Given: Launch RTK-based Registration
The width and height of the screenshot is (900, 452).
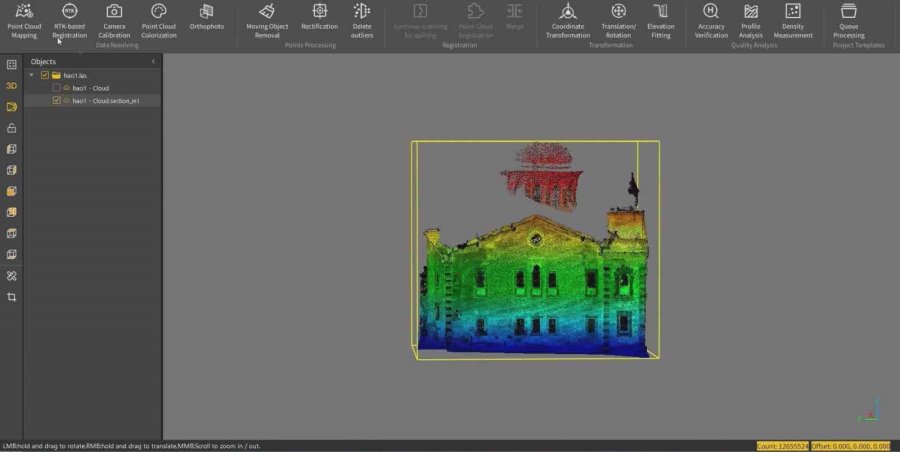Looking at the screenshot, I should click(70, 20).
